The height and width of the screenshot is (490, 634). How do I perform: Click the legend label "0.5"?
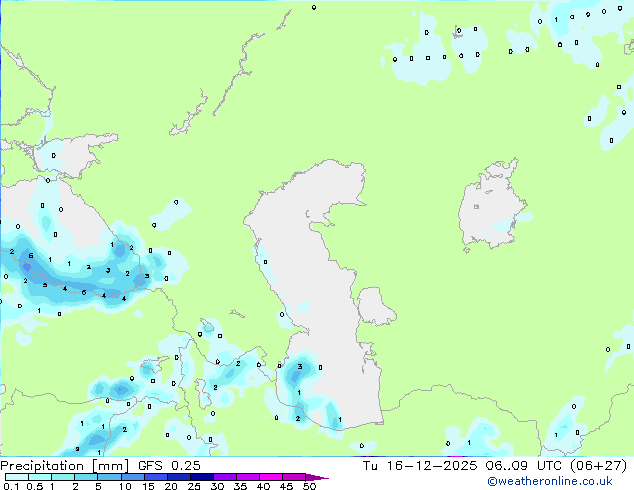[x=35, y=486]
